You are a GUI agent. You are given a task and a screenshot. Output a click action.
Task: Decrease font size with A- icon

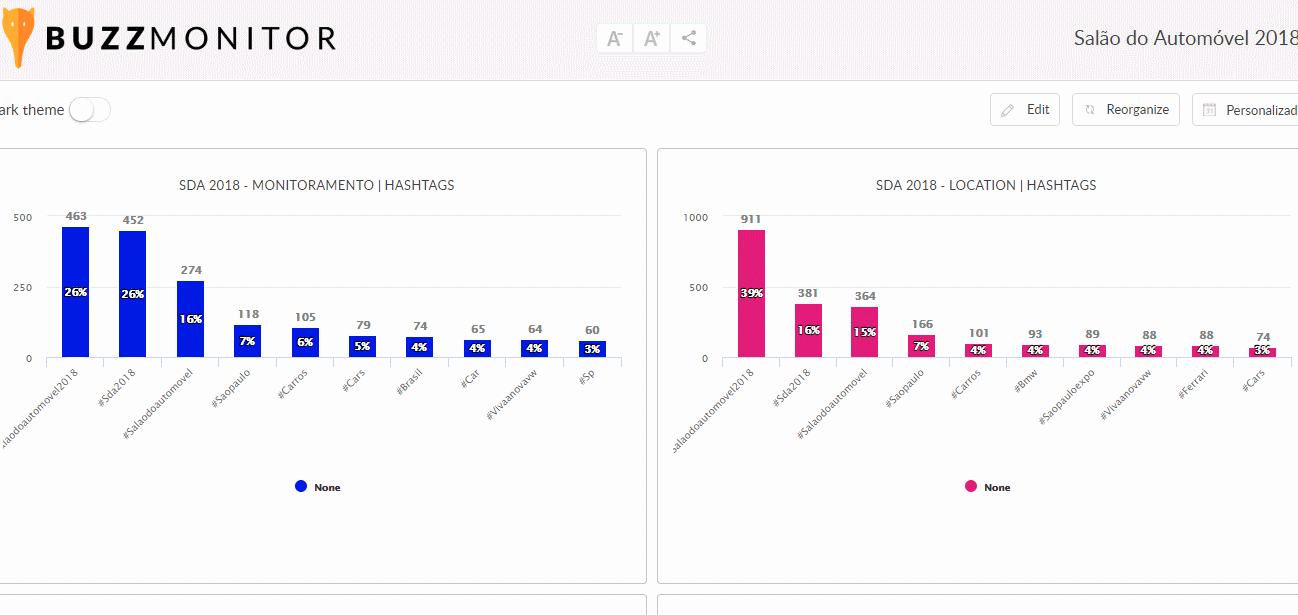coord(615,39)
